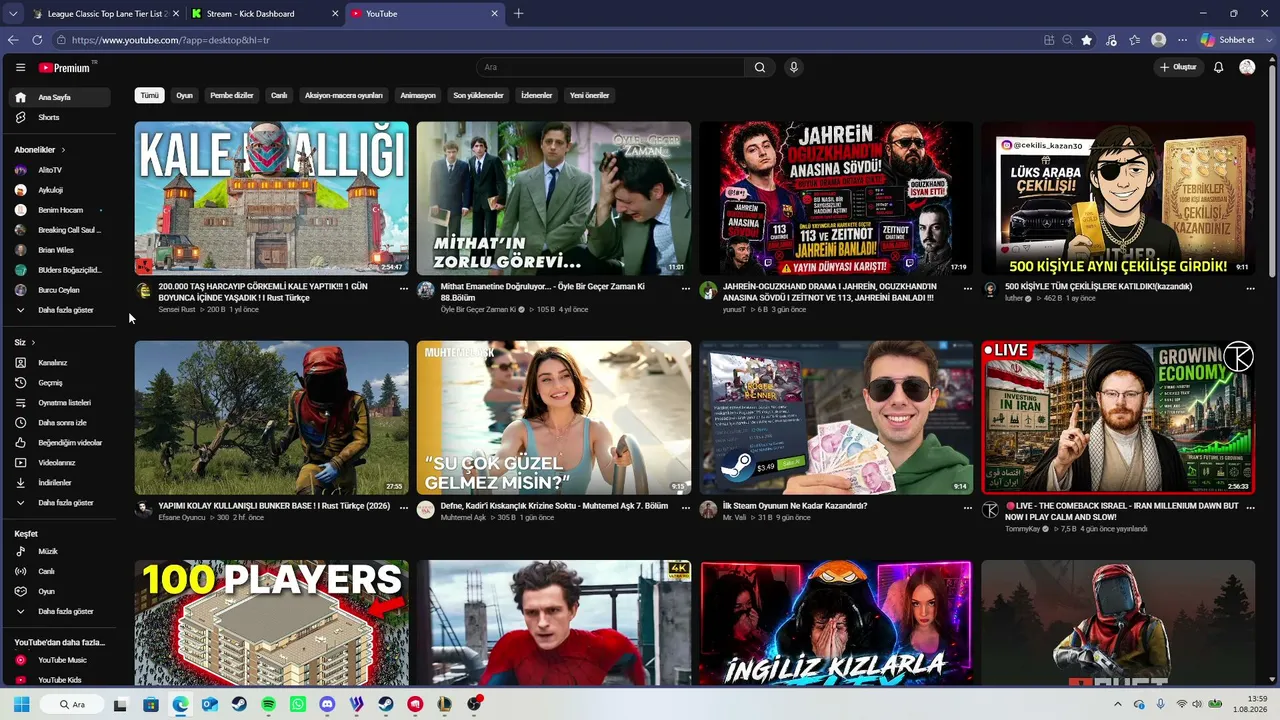Open the Edge browser profile icon
This screenshot has width=1280, height=720.
click(x=1158, y=40)
